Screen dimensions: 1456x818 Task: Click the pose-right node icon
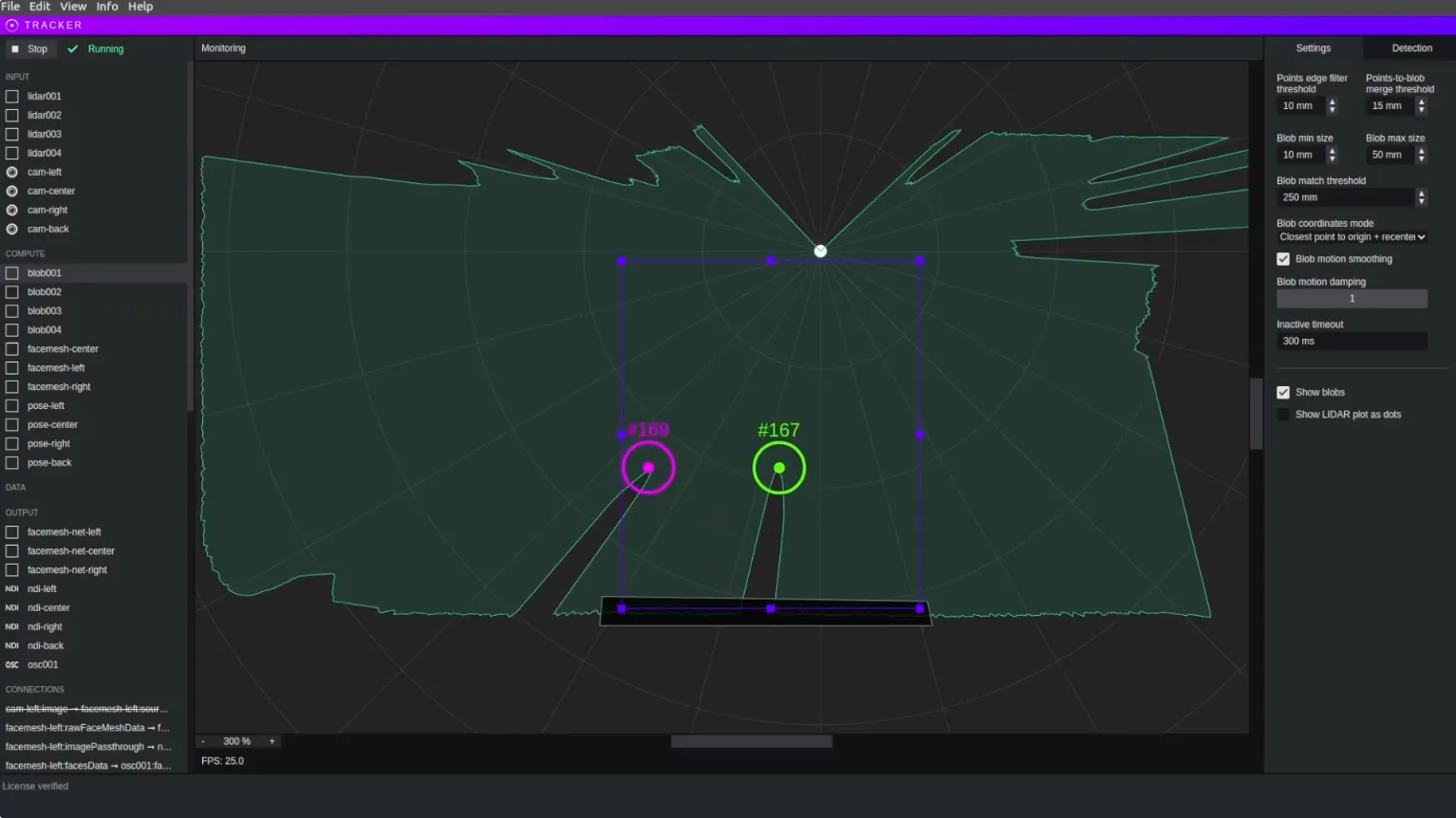[x=12, y=443]
